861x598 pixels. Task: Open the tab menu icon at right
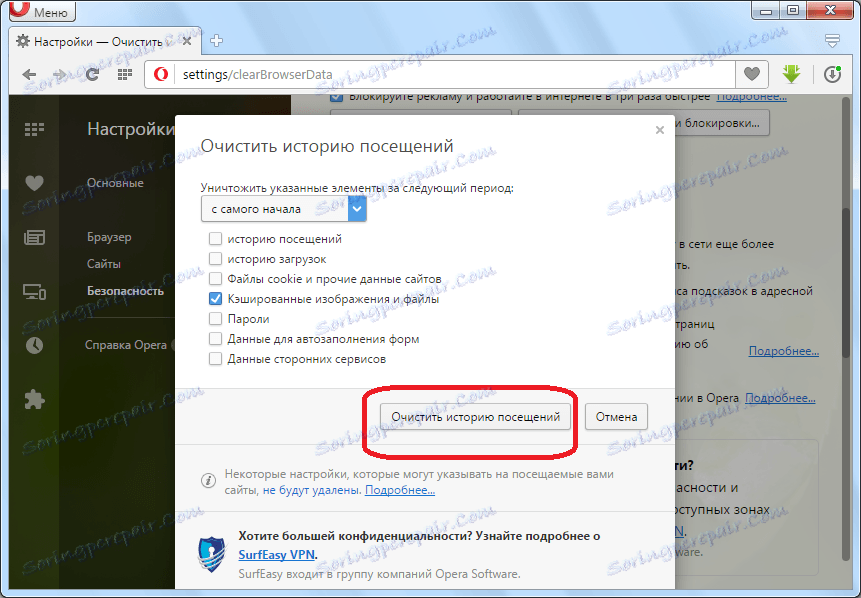832,40
